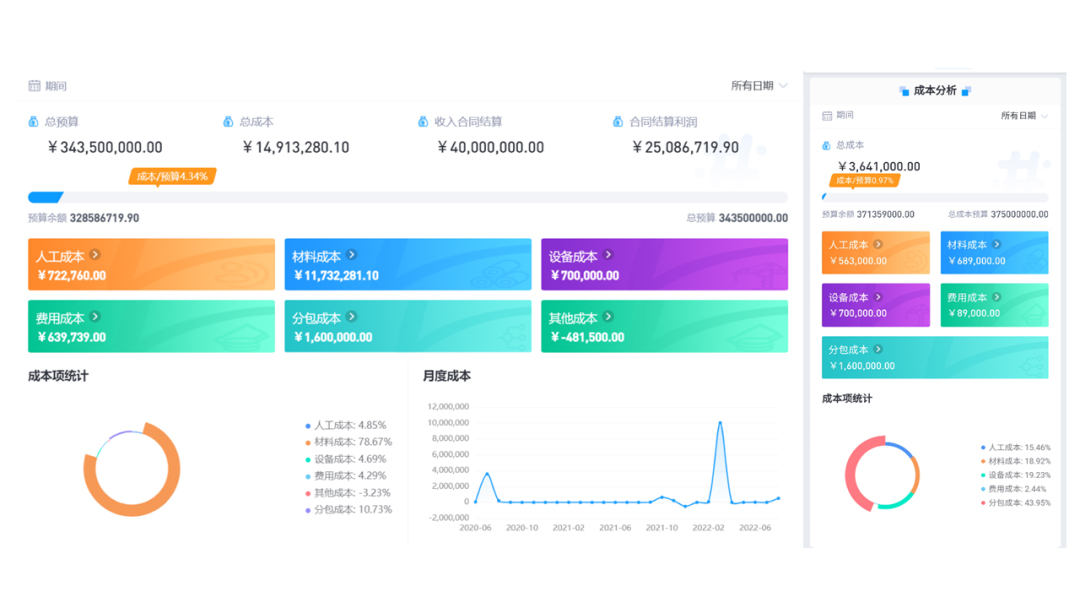Select the 成本分析 panel title tab
Viewport: 1080px width, 608px height.
(935, 91)
